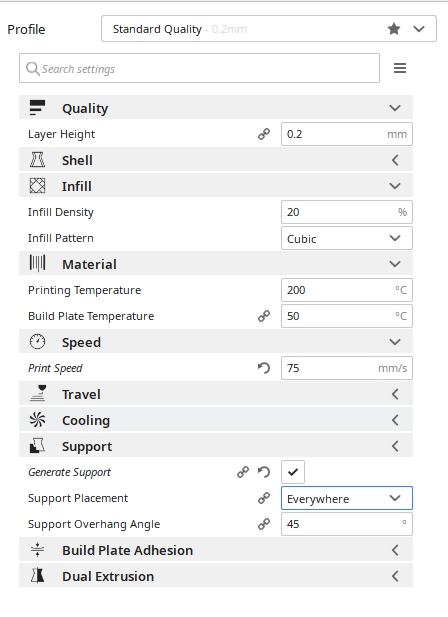
Task: Uncheck the Generate Support checkbox
Action: coord(293,472)
